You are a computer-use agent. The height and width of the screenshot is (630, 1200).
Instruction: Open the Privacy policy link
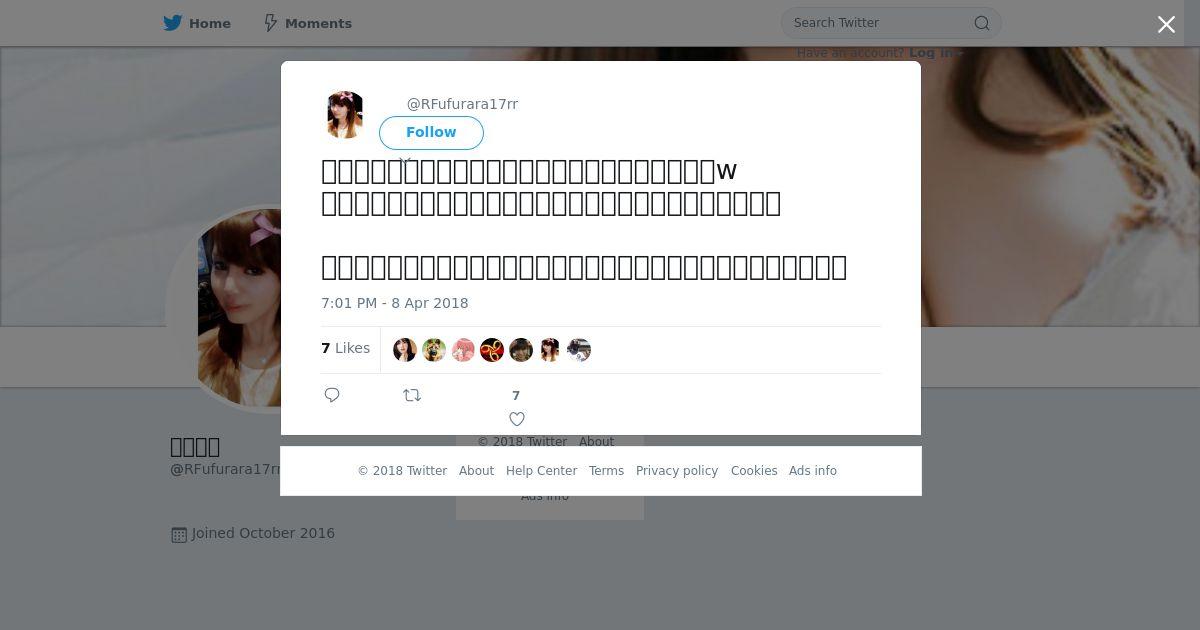[677, 471]
